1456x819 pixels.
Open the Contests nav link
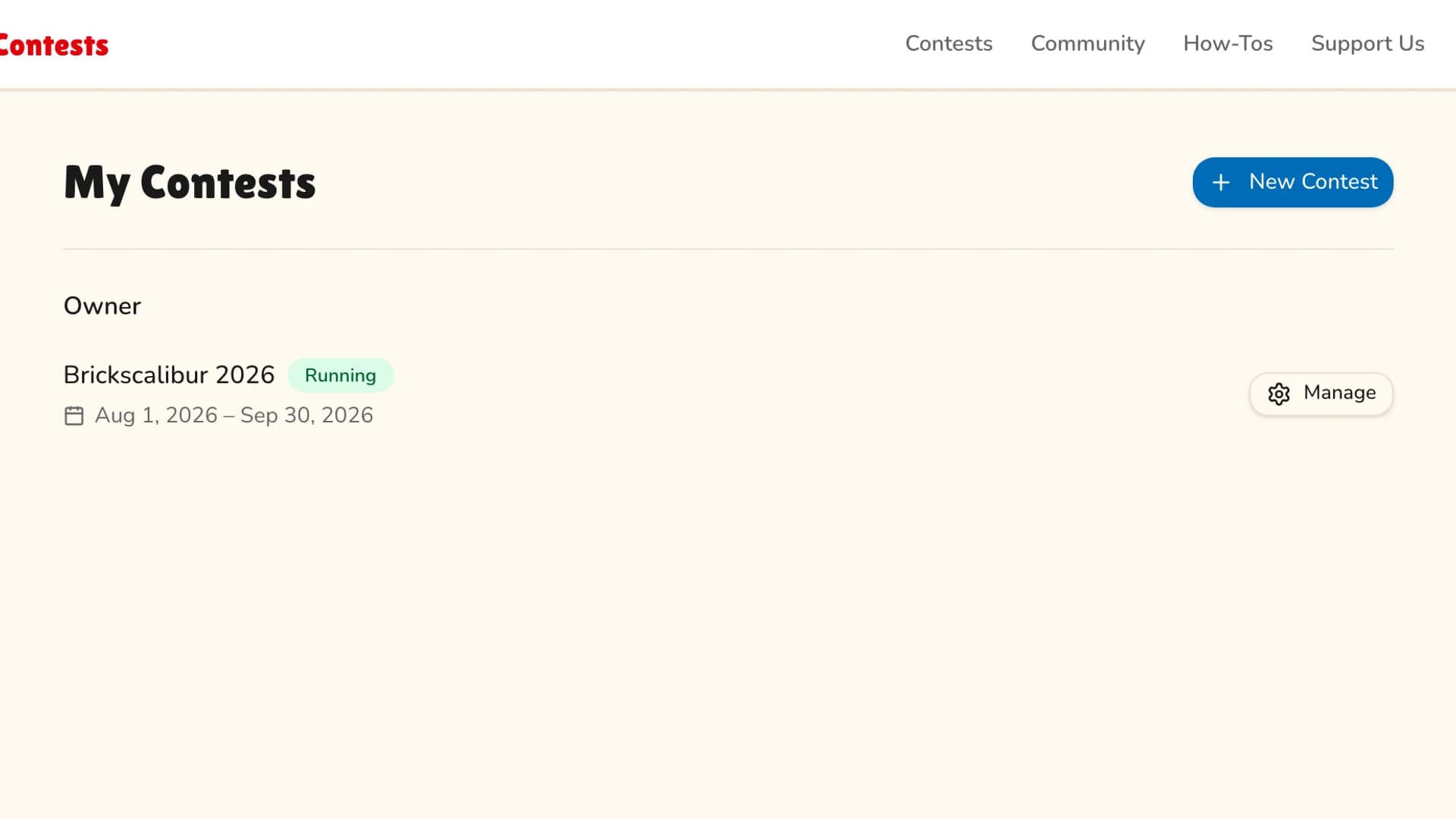pyautogui.click(x=949, y=43)
